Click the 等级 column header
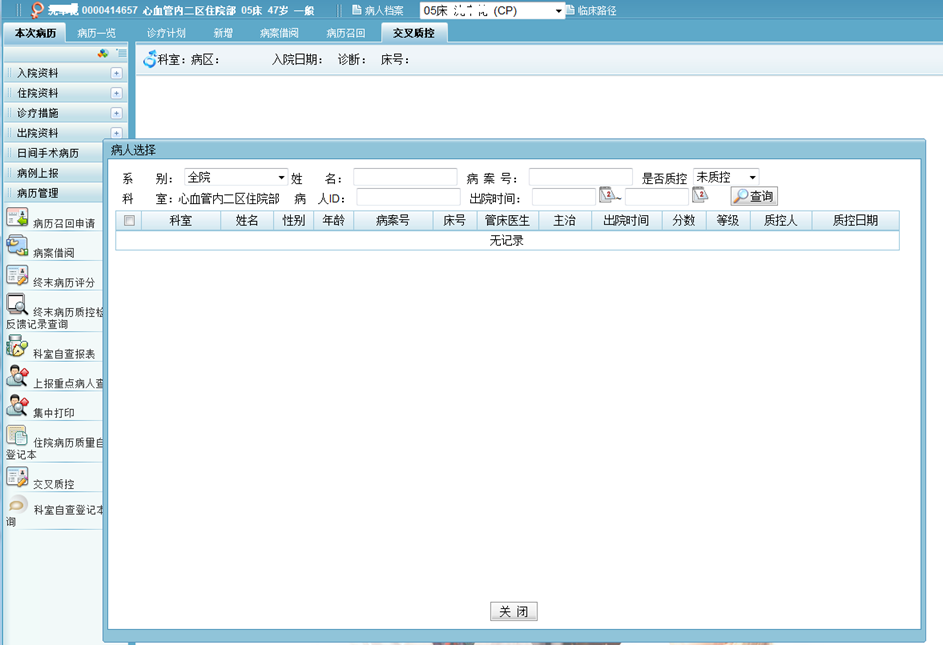Screen dimensions: 943x645 (x=728, y=220)
